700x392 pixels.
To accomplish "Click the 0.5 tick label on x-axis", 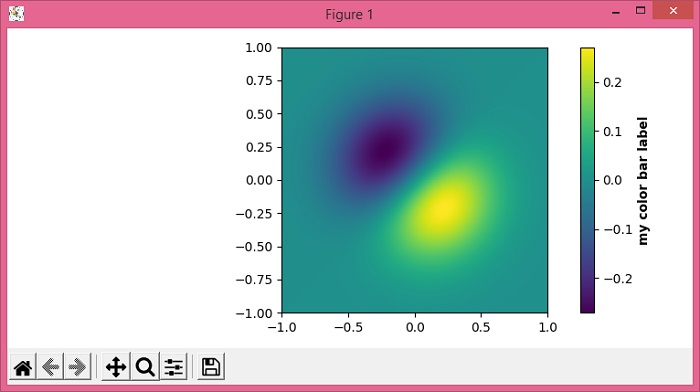I will [481, 327].
